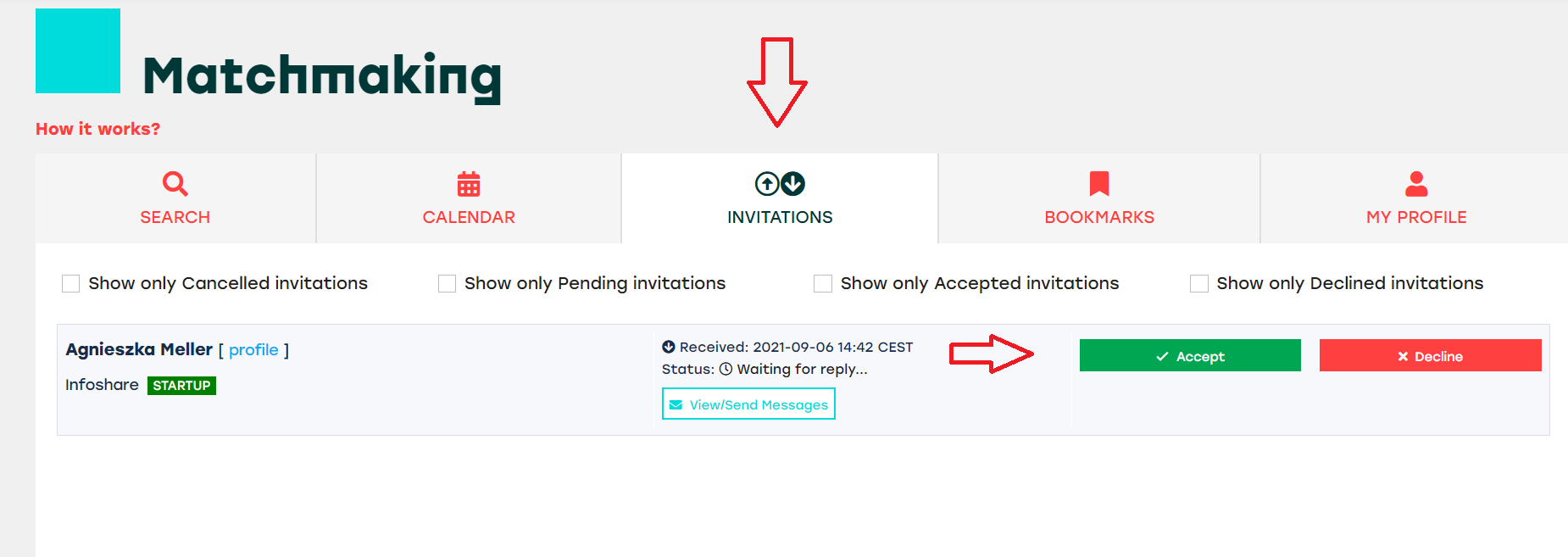Image resolution: width=1568 pixels, height=557 pixels.
Task: Open the BOOKMARKS tab
Action: (x=1099, y=198)
